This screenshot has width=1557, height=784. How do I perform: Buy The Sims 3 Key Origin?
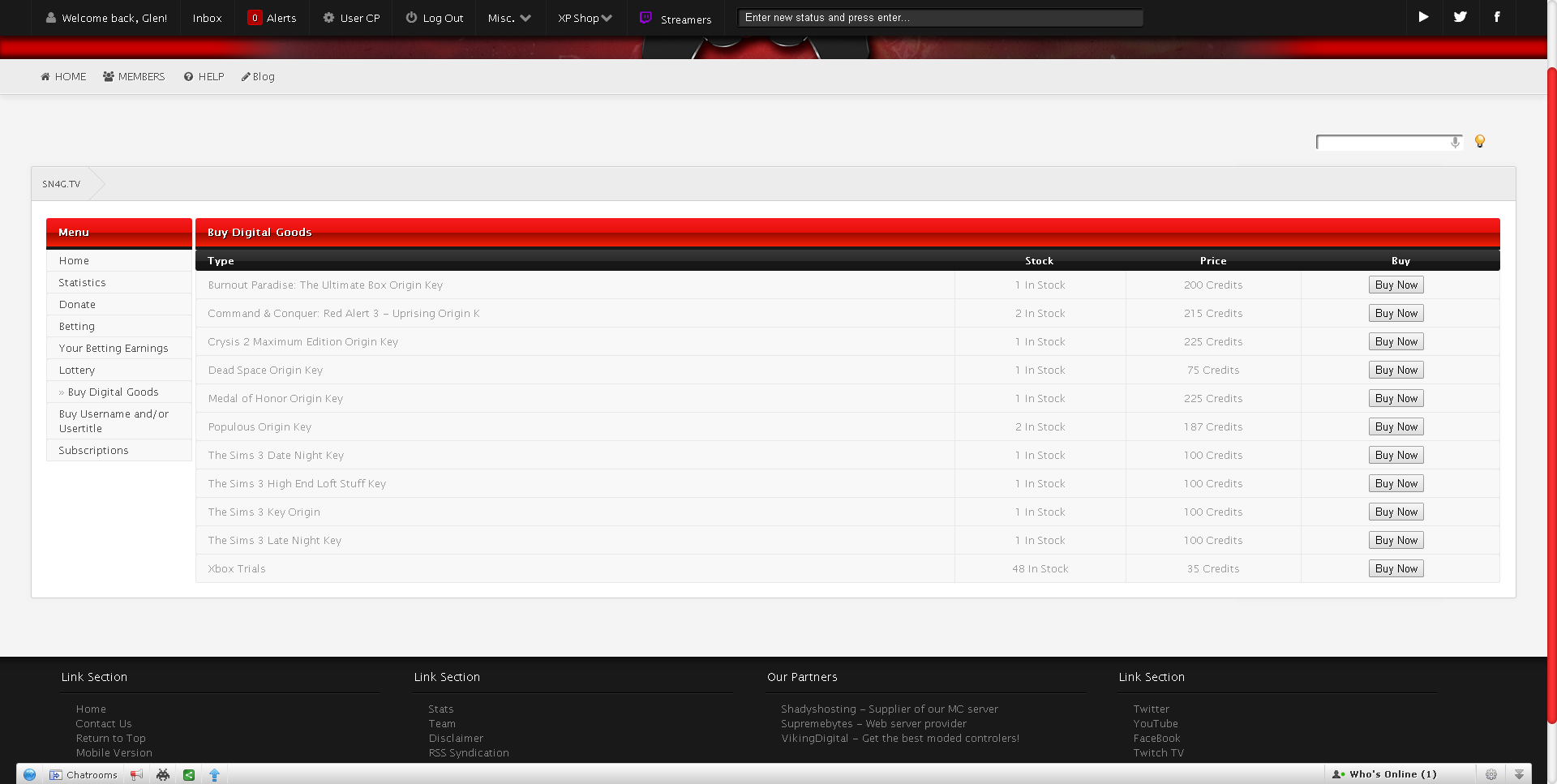1396,512
